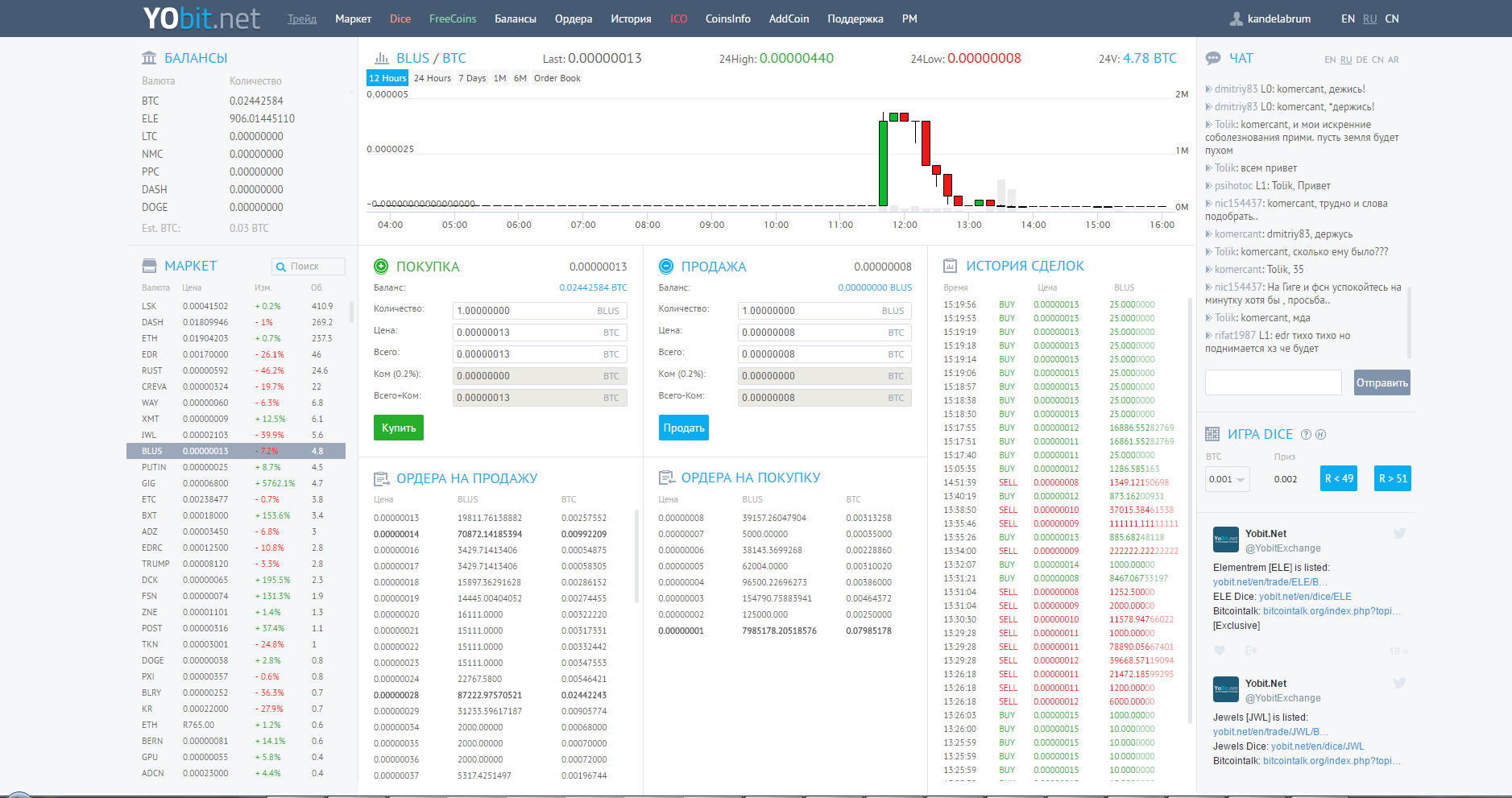The height and width of the screenshot is (798, 1512).
Task: Switch chart to 7 Days
Action: click(x=472, y=78)
